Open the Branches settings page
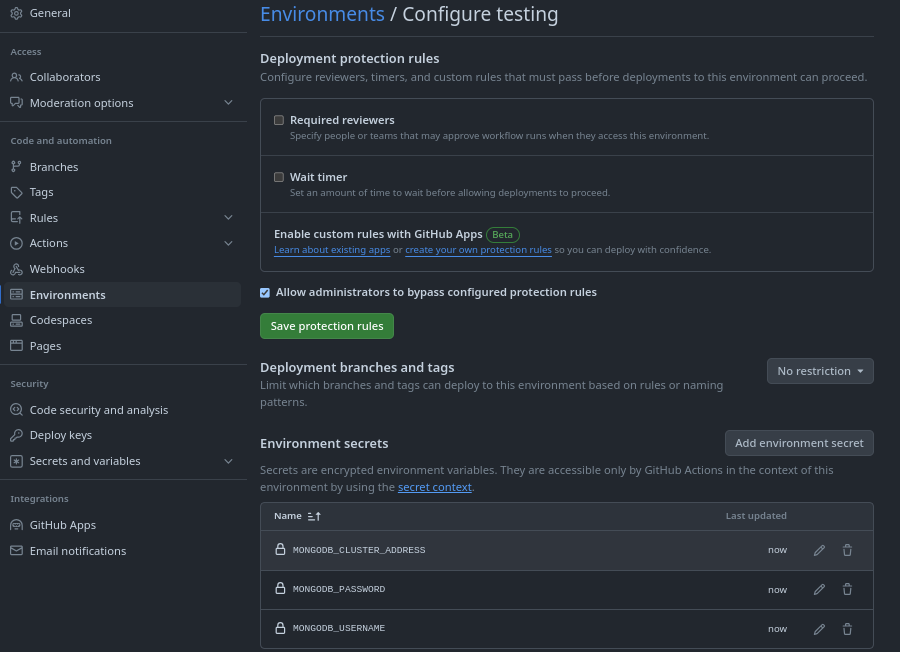Viewport: 900px width, 652px height. pyautogui.click(x=54, y=167)
